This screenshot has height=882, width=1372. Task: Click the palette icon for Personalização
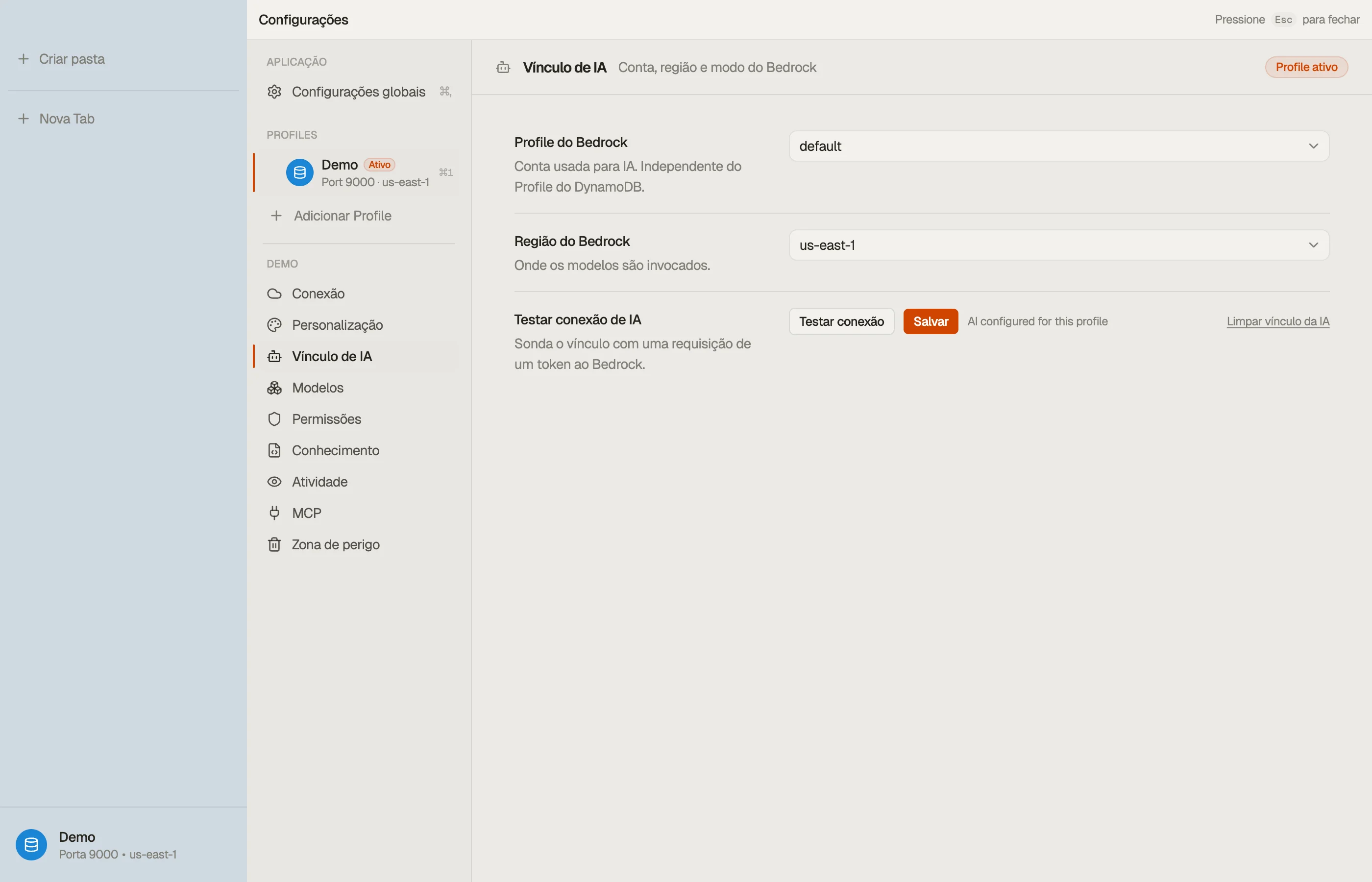click(274, 325)
